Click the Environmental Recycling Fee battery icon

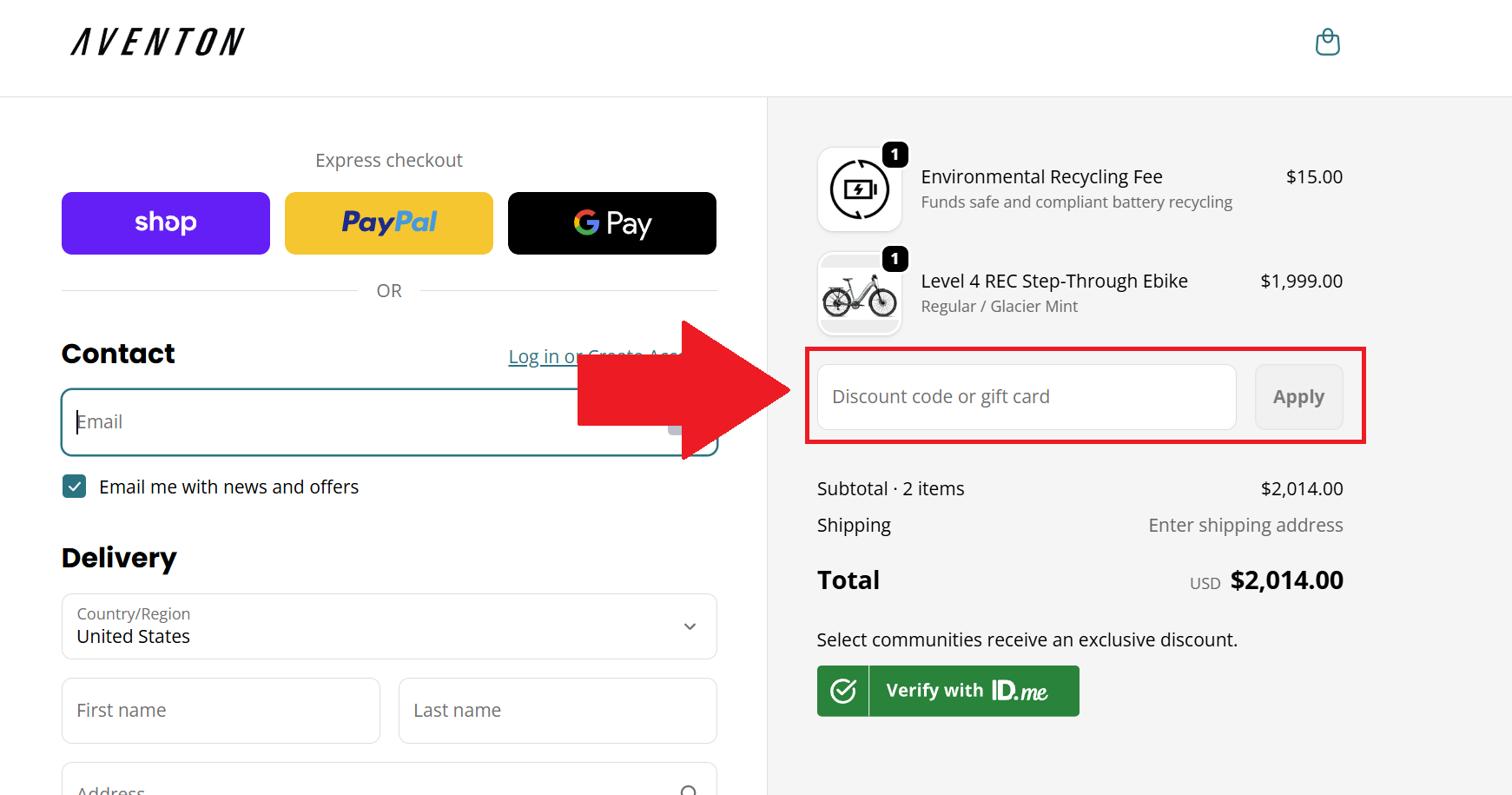pos(859,189)
